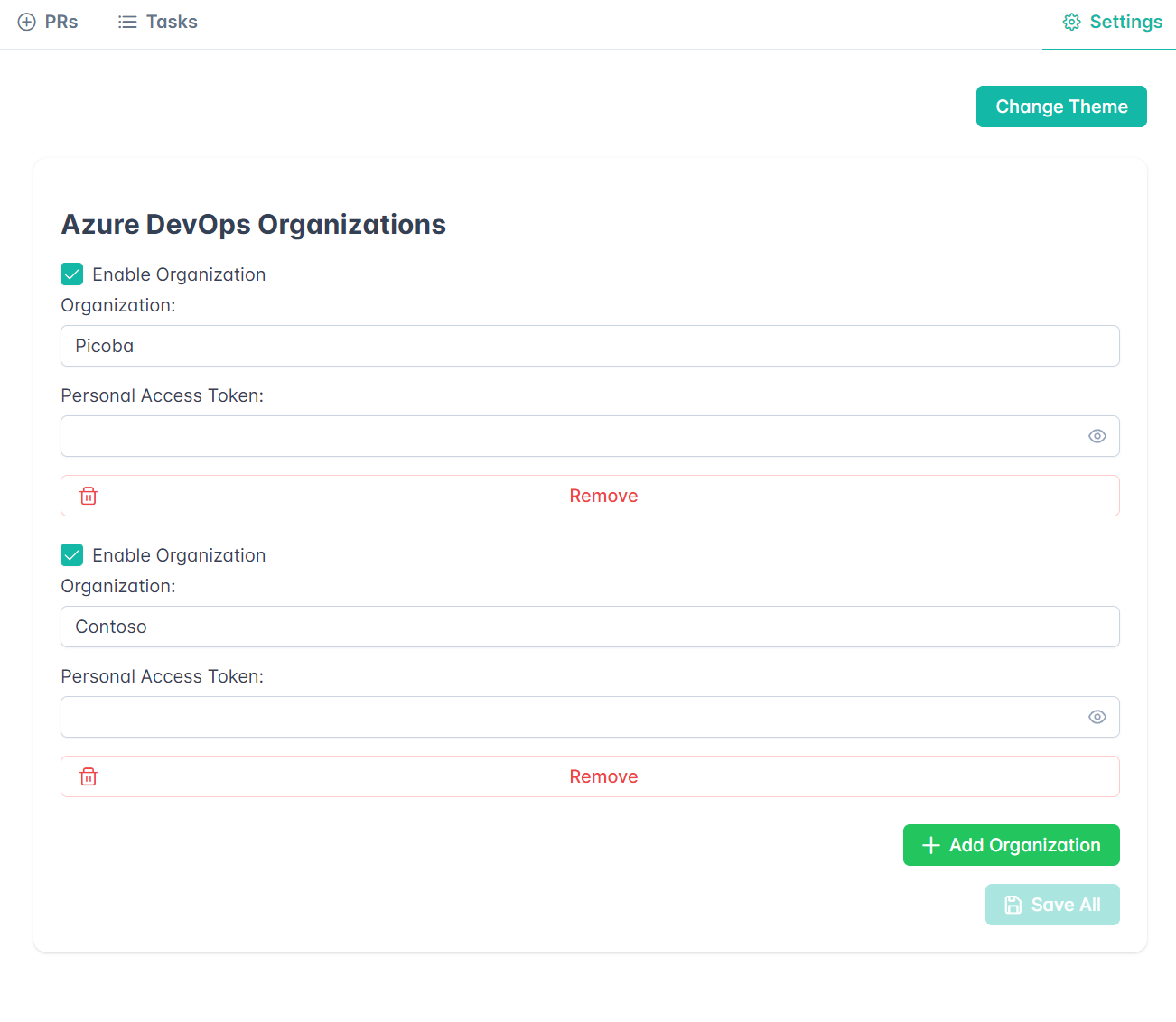
Task: Click the trash icon under Picoba organization
Action: (89, 496)
